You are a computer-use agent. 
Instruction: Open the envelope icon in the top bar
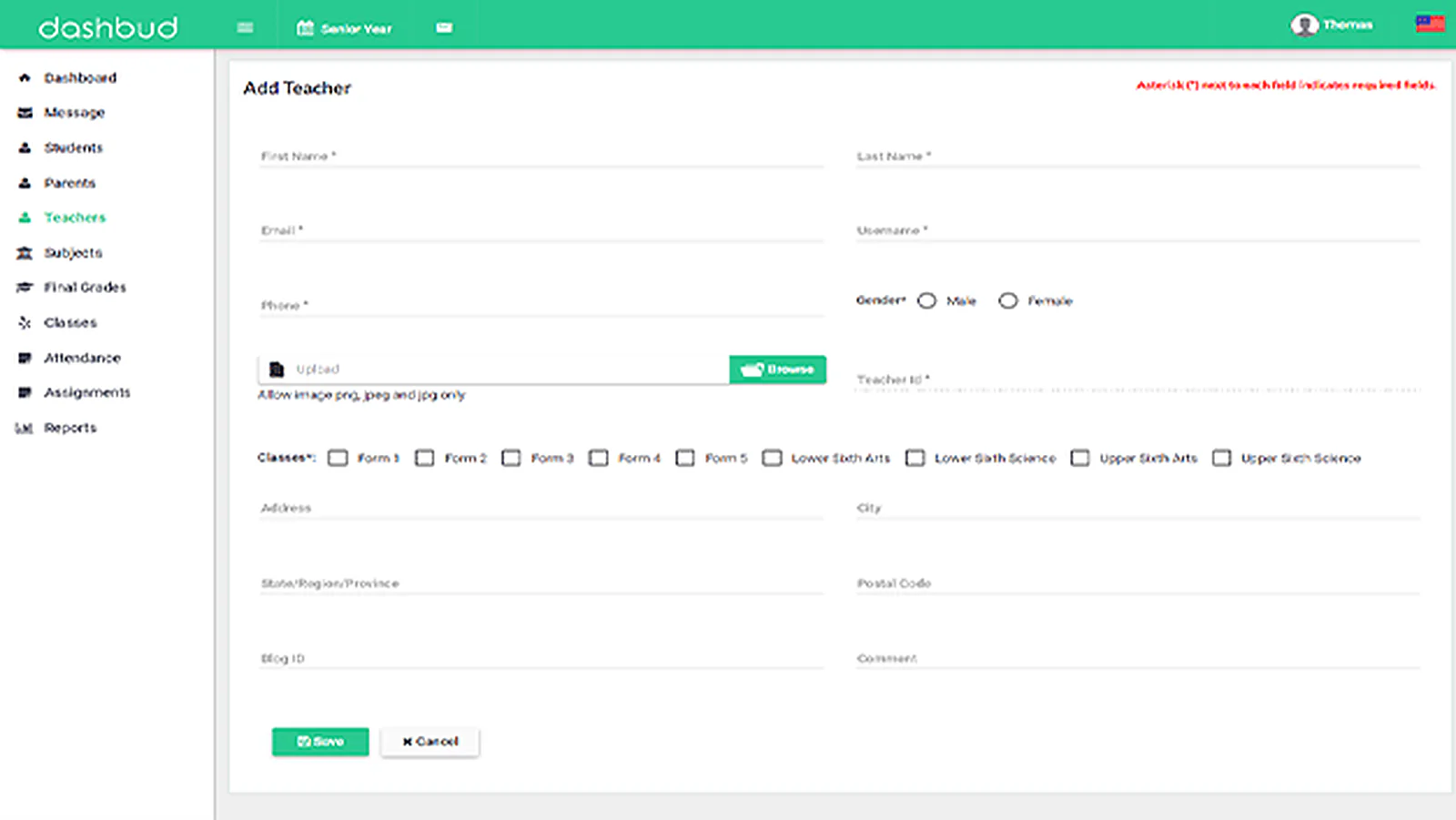[x=444, y=27]
